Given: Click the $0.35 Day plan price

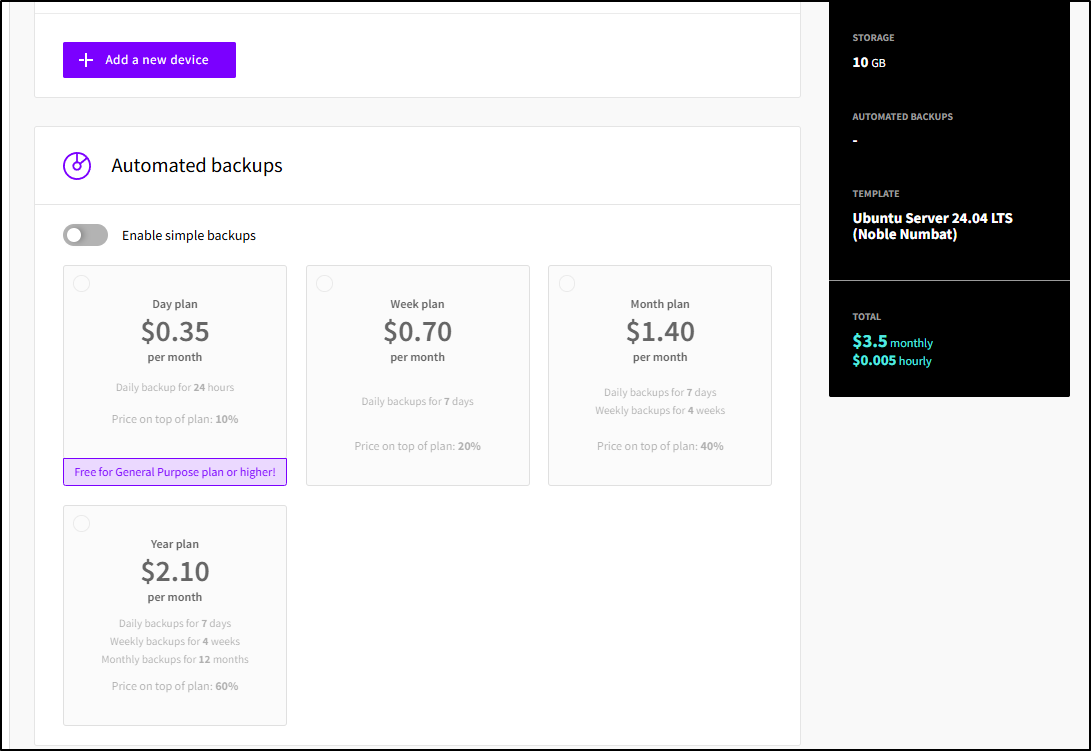Looking at the screenshot, I should point(175,331).
